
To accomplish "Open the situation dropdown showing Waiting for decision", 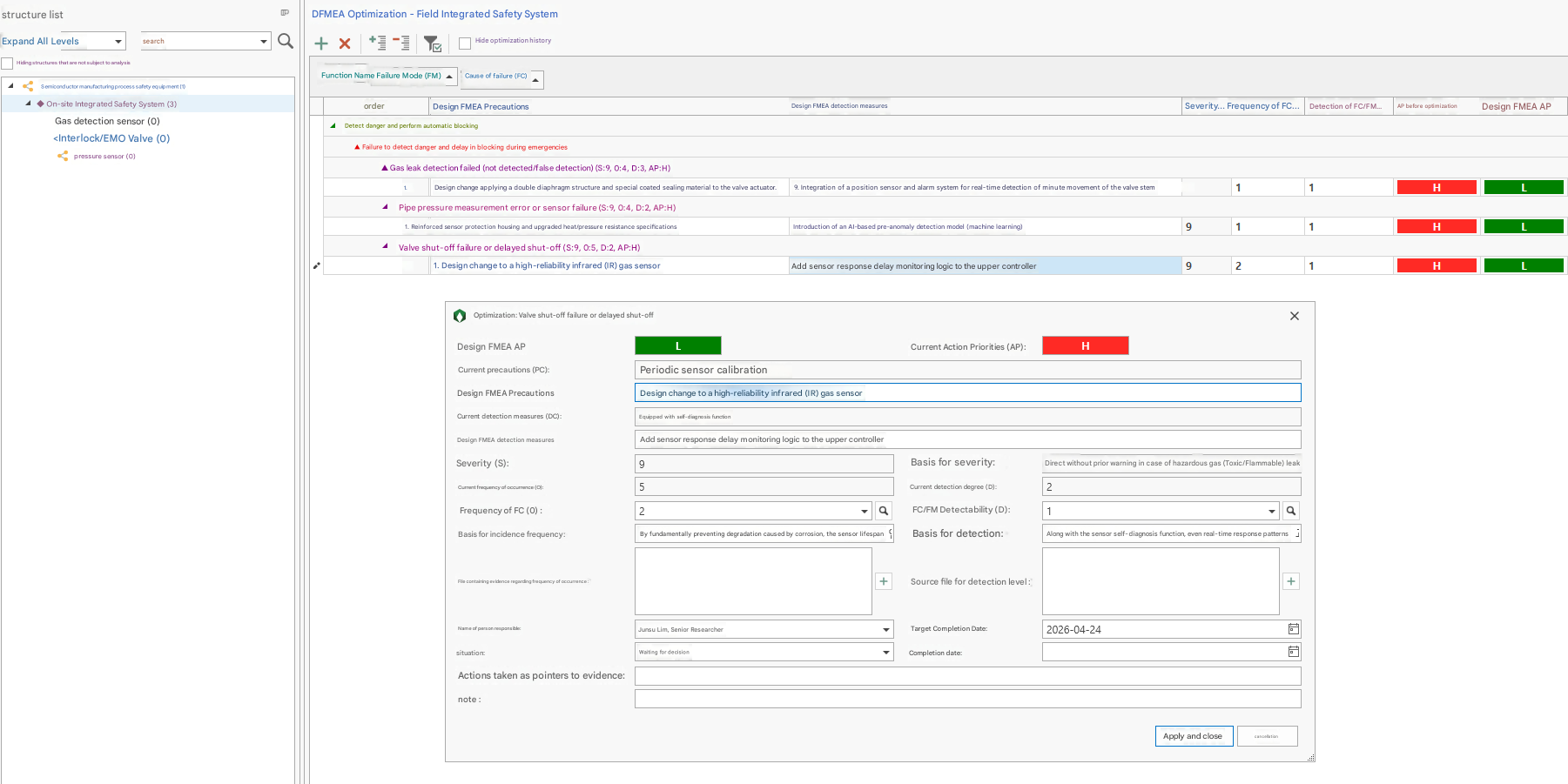I will click(886, 652).
